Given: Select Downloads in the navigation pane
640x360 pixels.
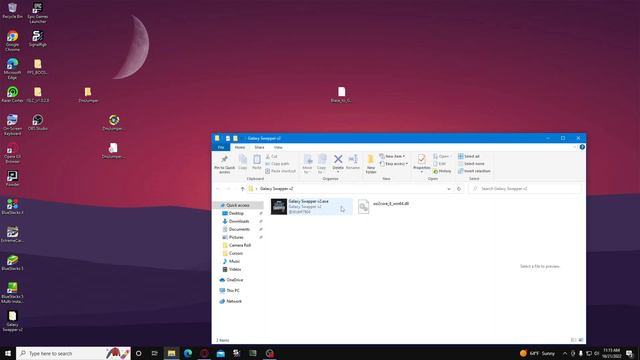Looking at the screenshot, I should tap(239, 221).
